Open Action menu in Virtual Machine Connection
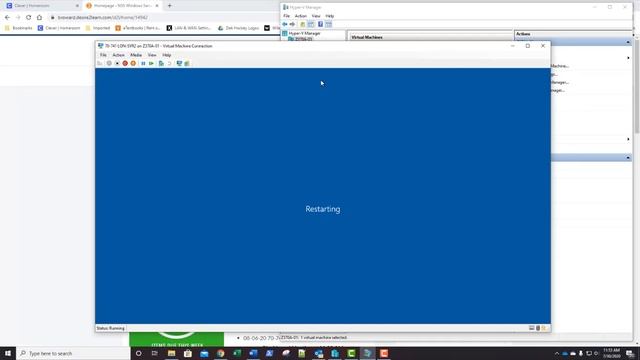This screenshot has height=360, width=640. (x=118, y=55)
